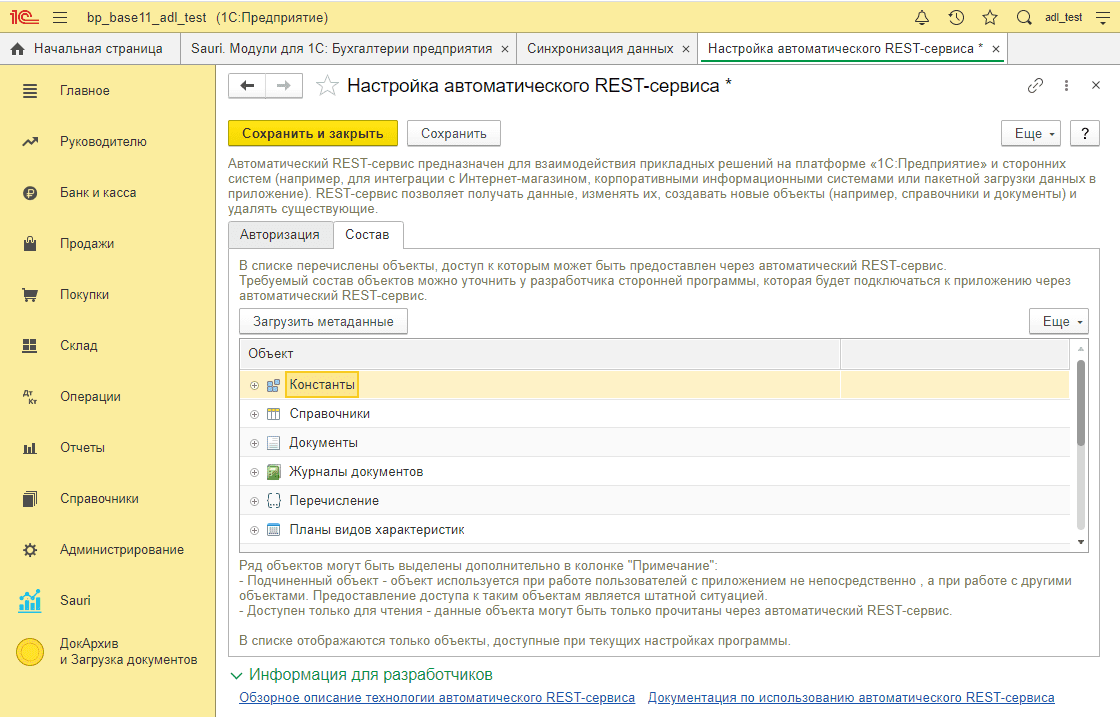Image resolution: width=1120 pixels, height=717 pixels.
Task: Go back with the left arrow button
Action: coord(247,86)
